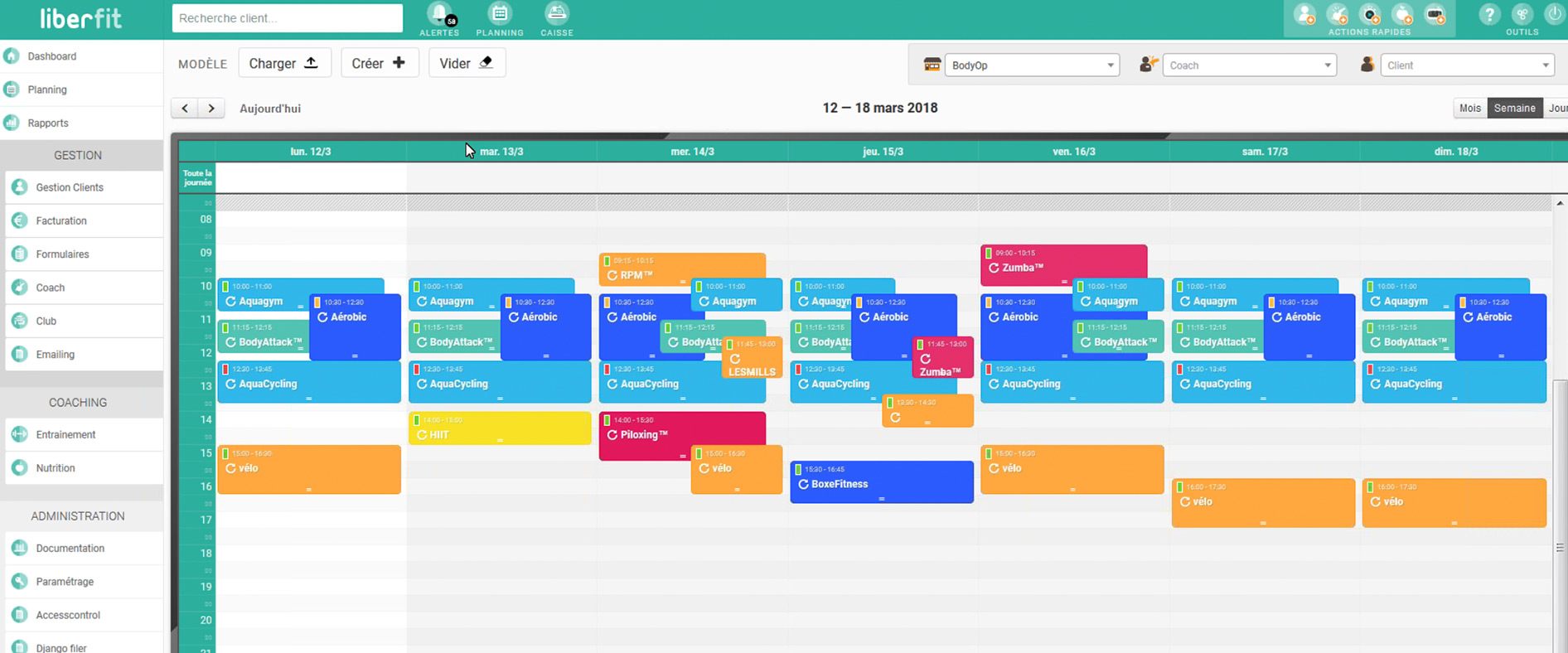Image resolution: width=1568 pixels, height=653 pixels.
Task: Select Facturation in sidebar menu
Action: 61,221
